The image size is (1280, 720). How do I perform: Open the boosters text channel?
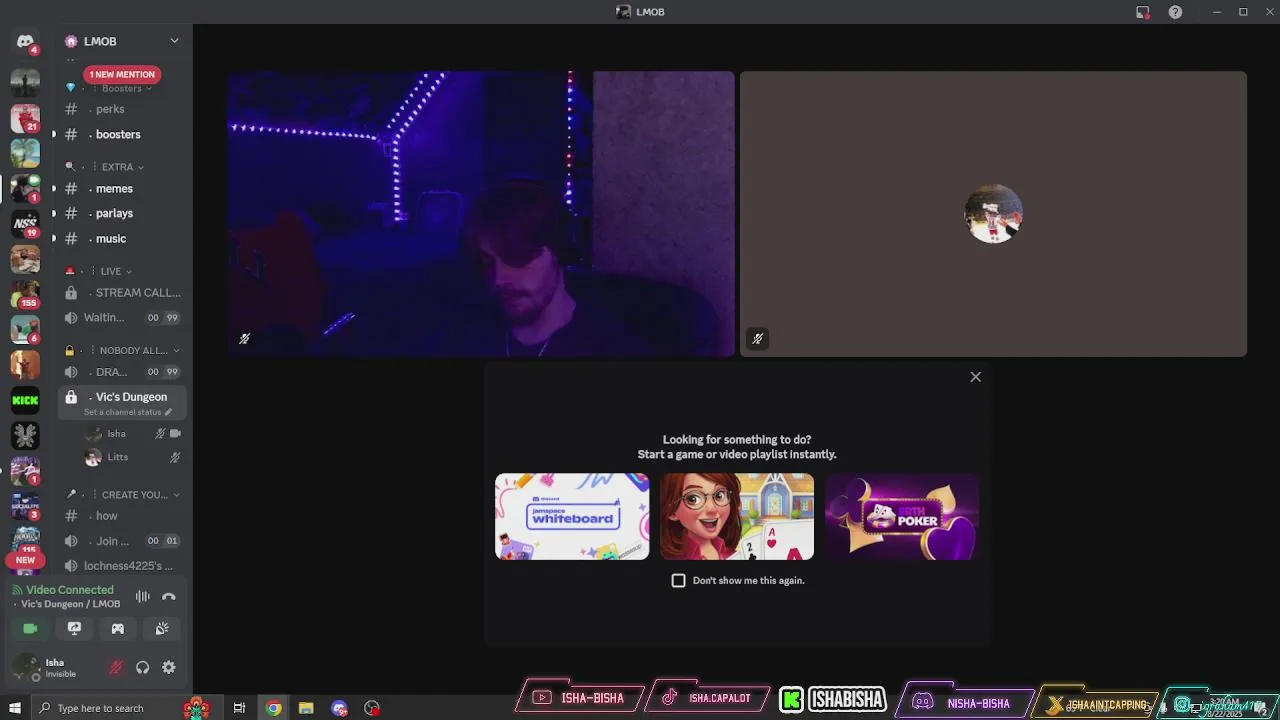click(122, 134)
